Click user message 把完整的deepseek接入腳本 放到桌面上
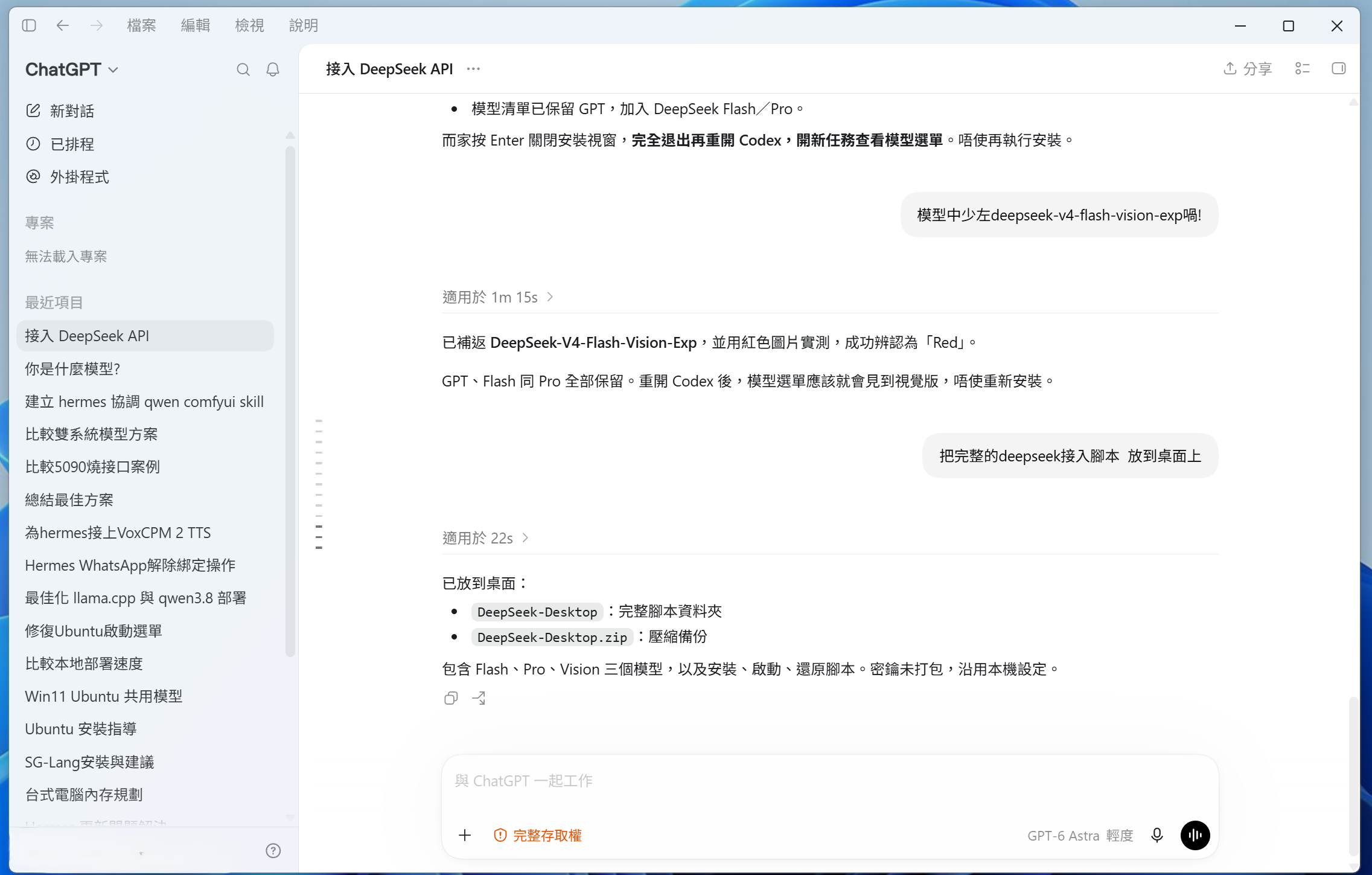This screenshot has width=1372, height=875. coord(1070,456)
